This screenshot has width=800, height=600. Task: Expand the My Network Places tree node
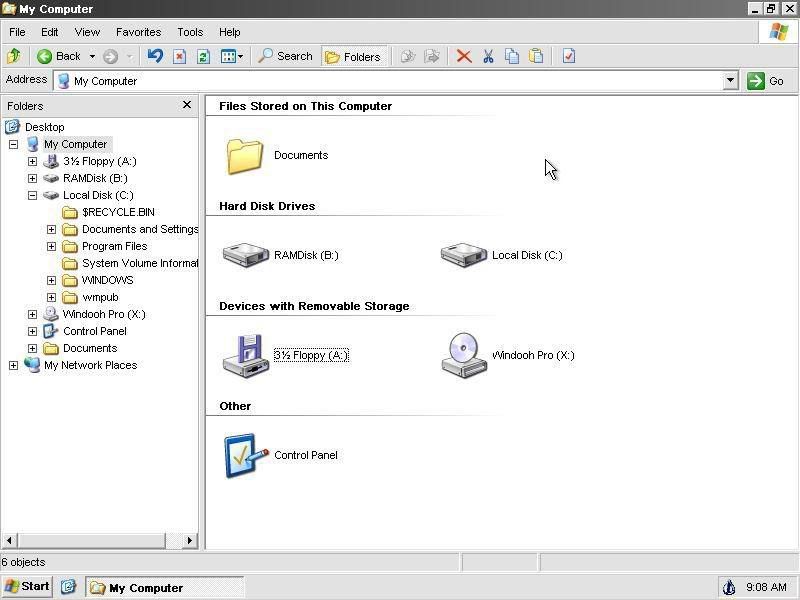13,365
